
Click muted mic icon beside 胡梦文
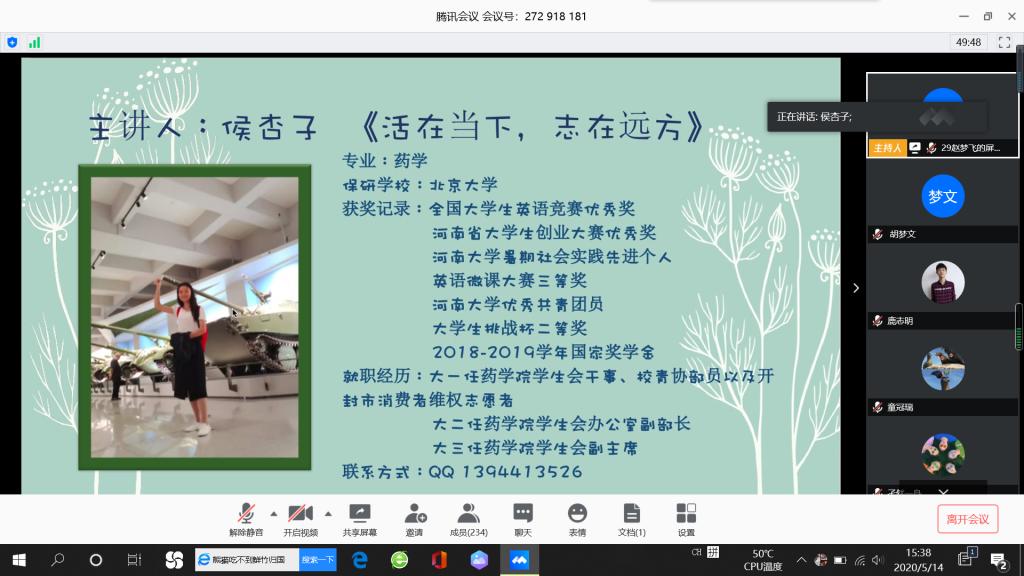coord(878,234)
